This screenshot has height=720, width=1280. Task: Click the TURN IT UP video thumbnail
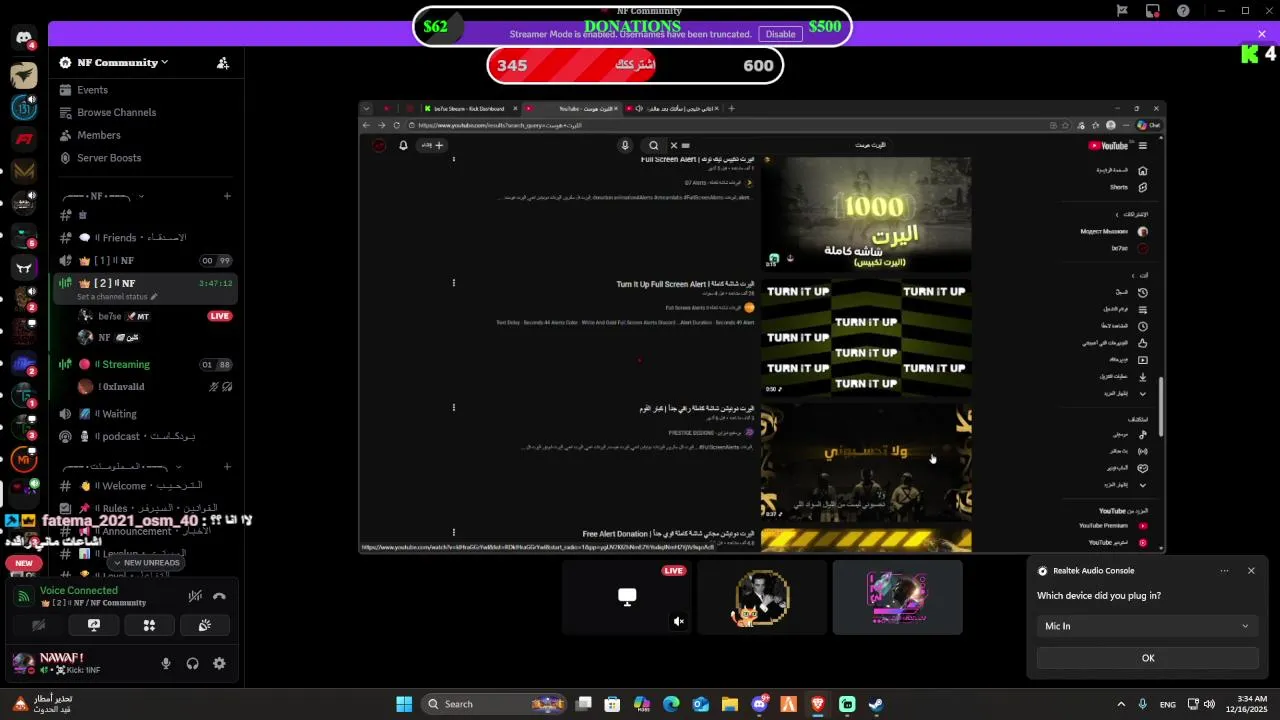866,338
